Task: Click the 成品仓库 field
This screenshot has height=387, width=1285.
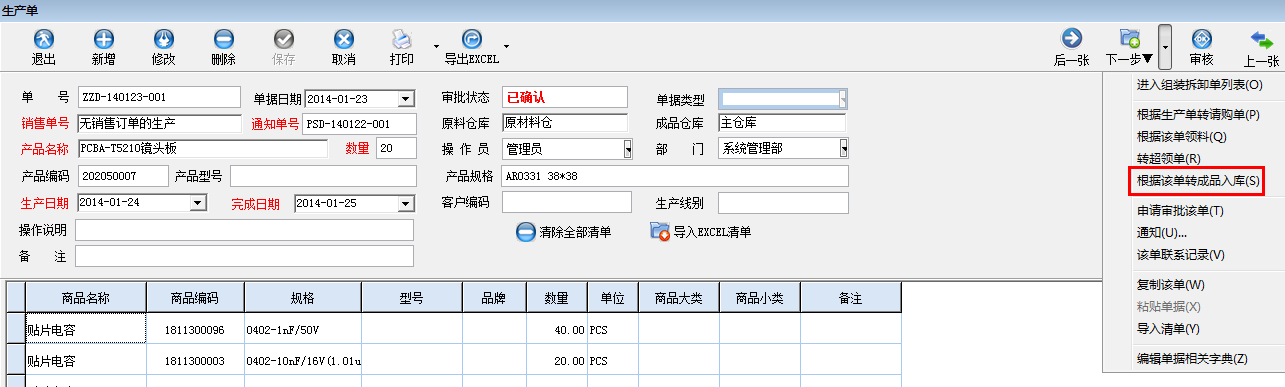Action: click(782, 123)
